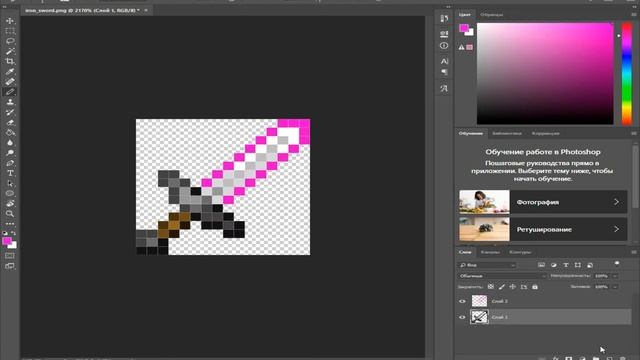
Task: Open the collapsed Paragraph panel icon
Action: [x=444, y=72]
